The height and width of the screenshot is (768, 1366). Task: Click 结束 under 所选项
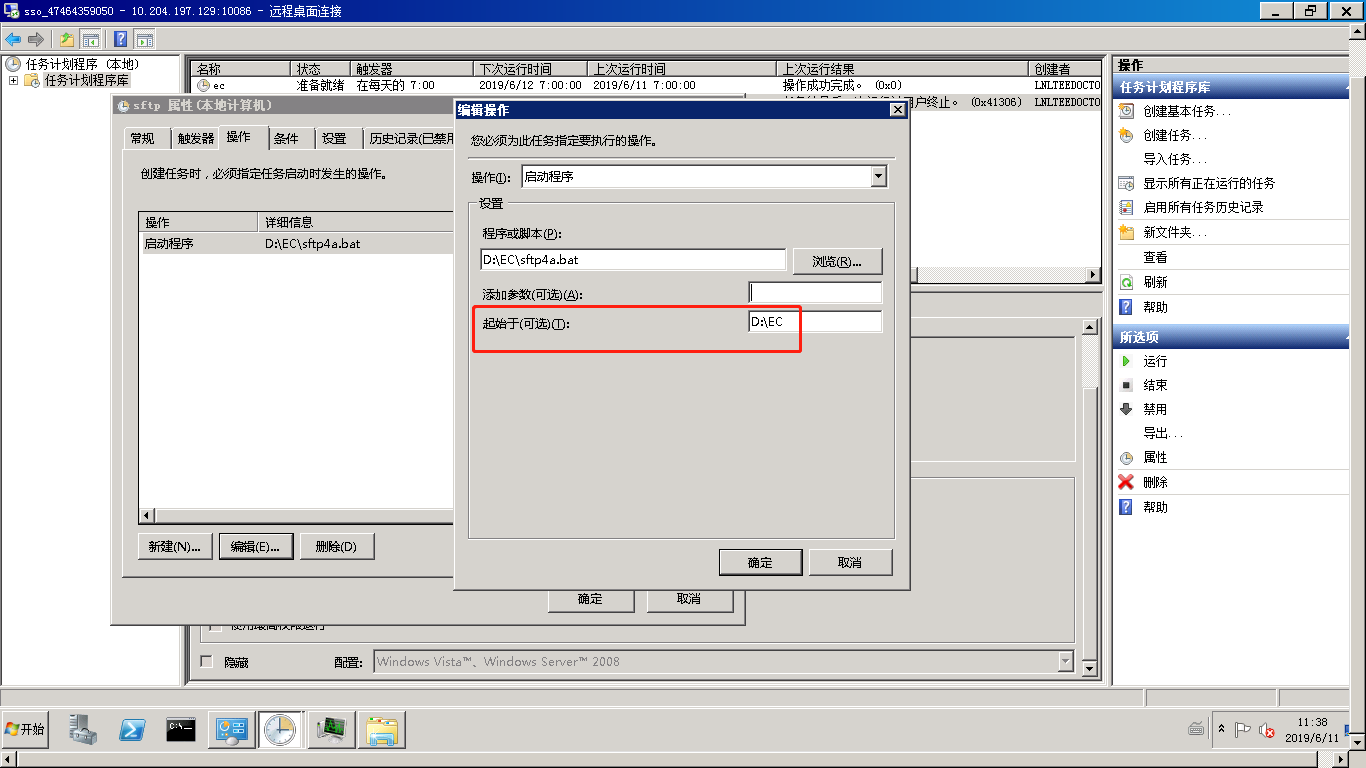coord(1155,385)
